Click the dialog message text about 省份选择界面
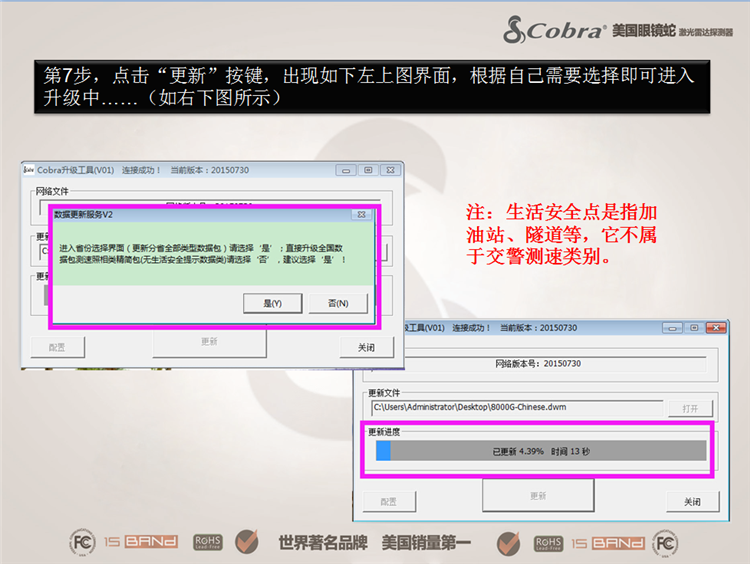Viewport: 750px width, 564px height. (203, 254)
